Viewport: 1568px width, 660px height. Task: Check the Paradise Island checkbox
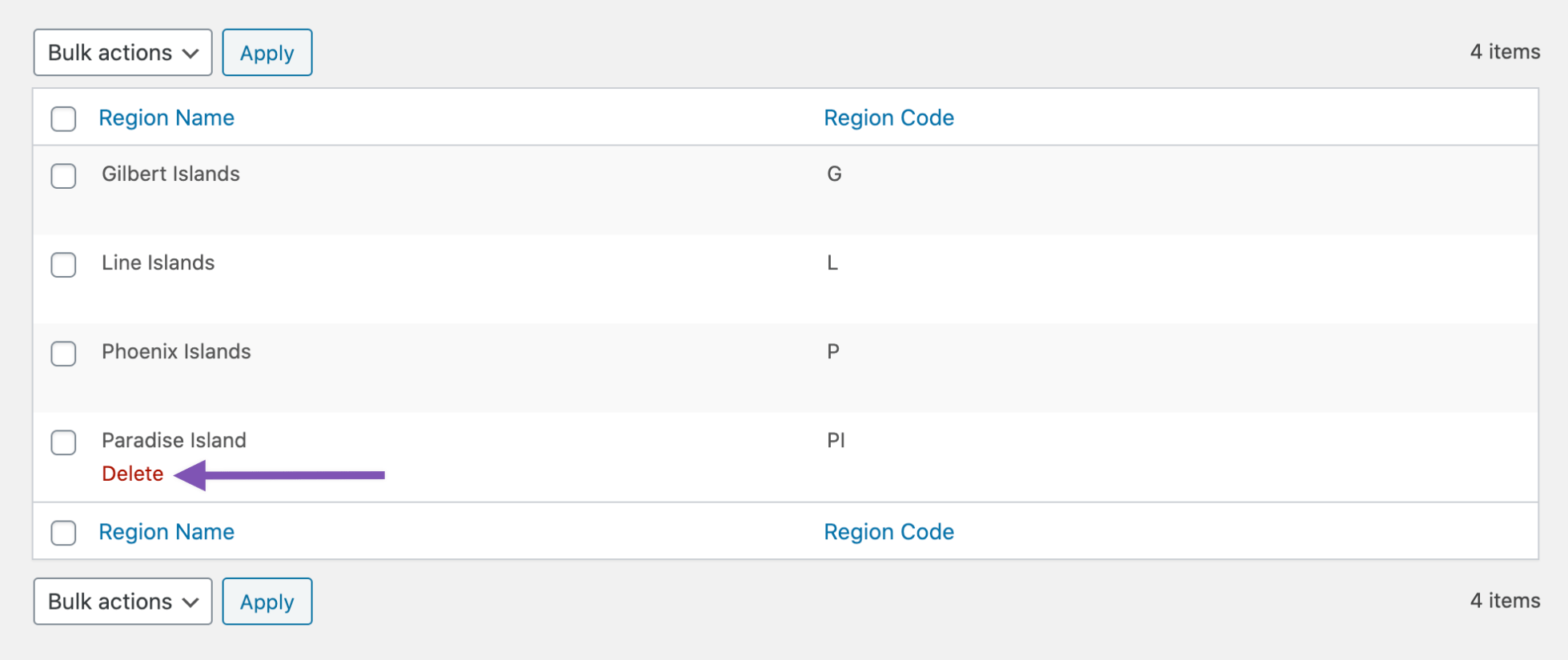[63, 442]
